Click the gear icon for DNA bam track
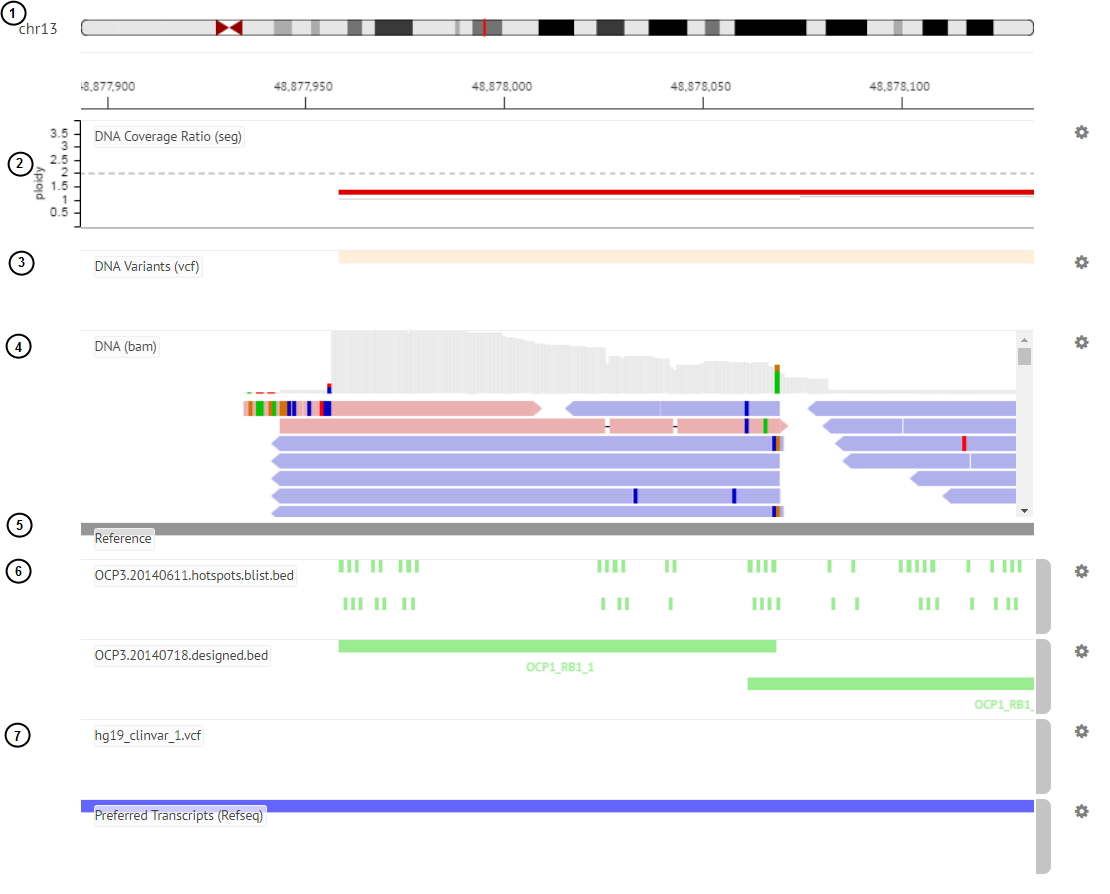 pos(1081,342)
